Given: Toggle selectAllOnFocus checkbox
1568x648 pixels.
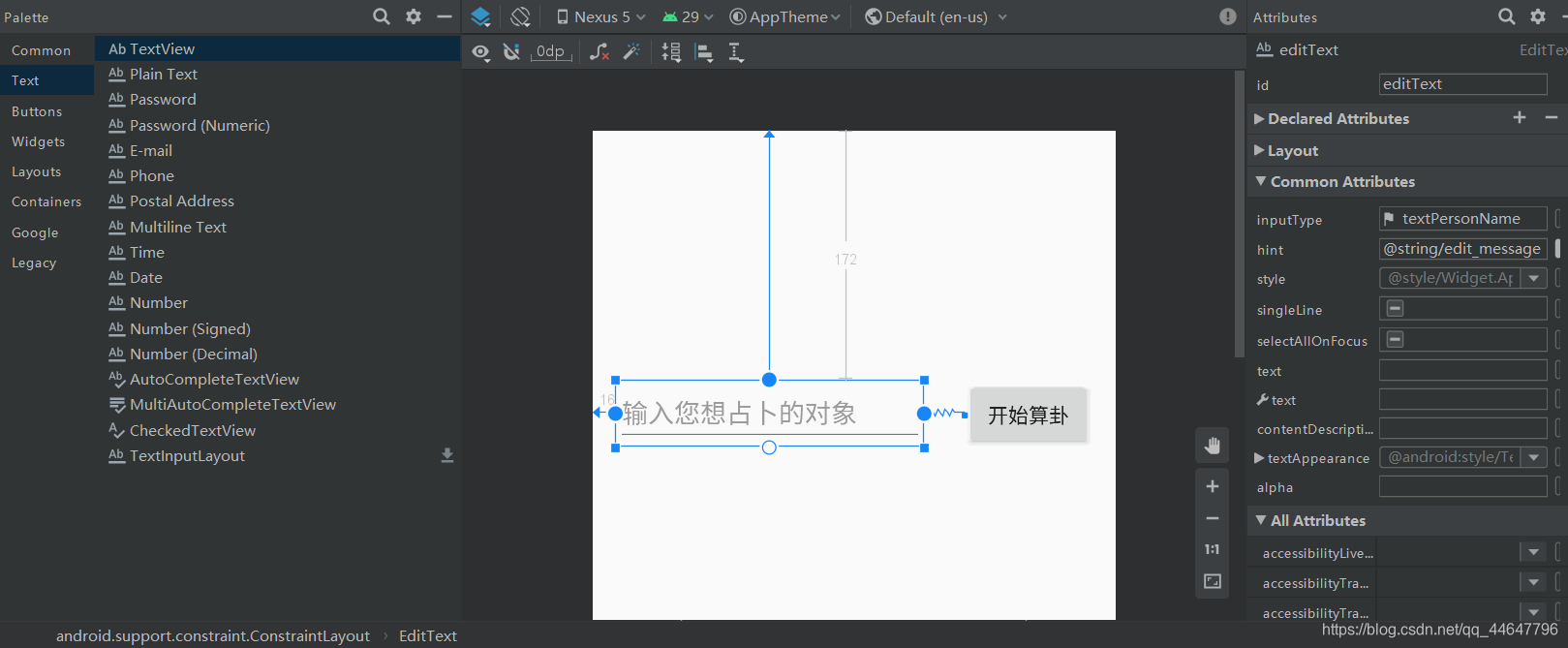Looking at the screenshot, I should click(x=1395, y=339).
